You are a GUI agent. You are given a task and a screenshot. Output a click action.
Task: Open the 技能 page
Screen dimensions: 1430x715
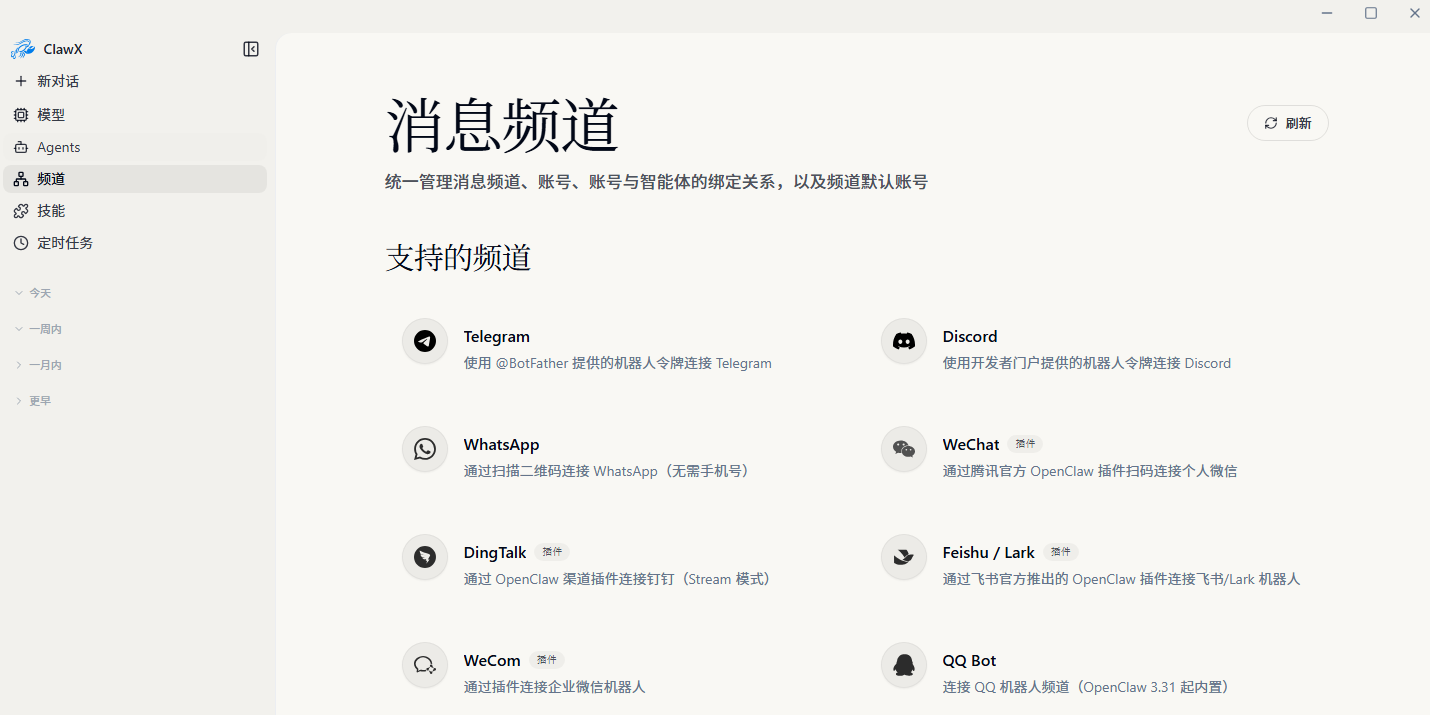point(135,211)
